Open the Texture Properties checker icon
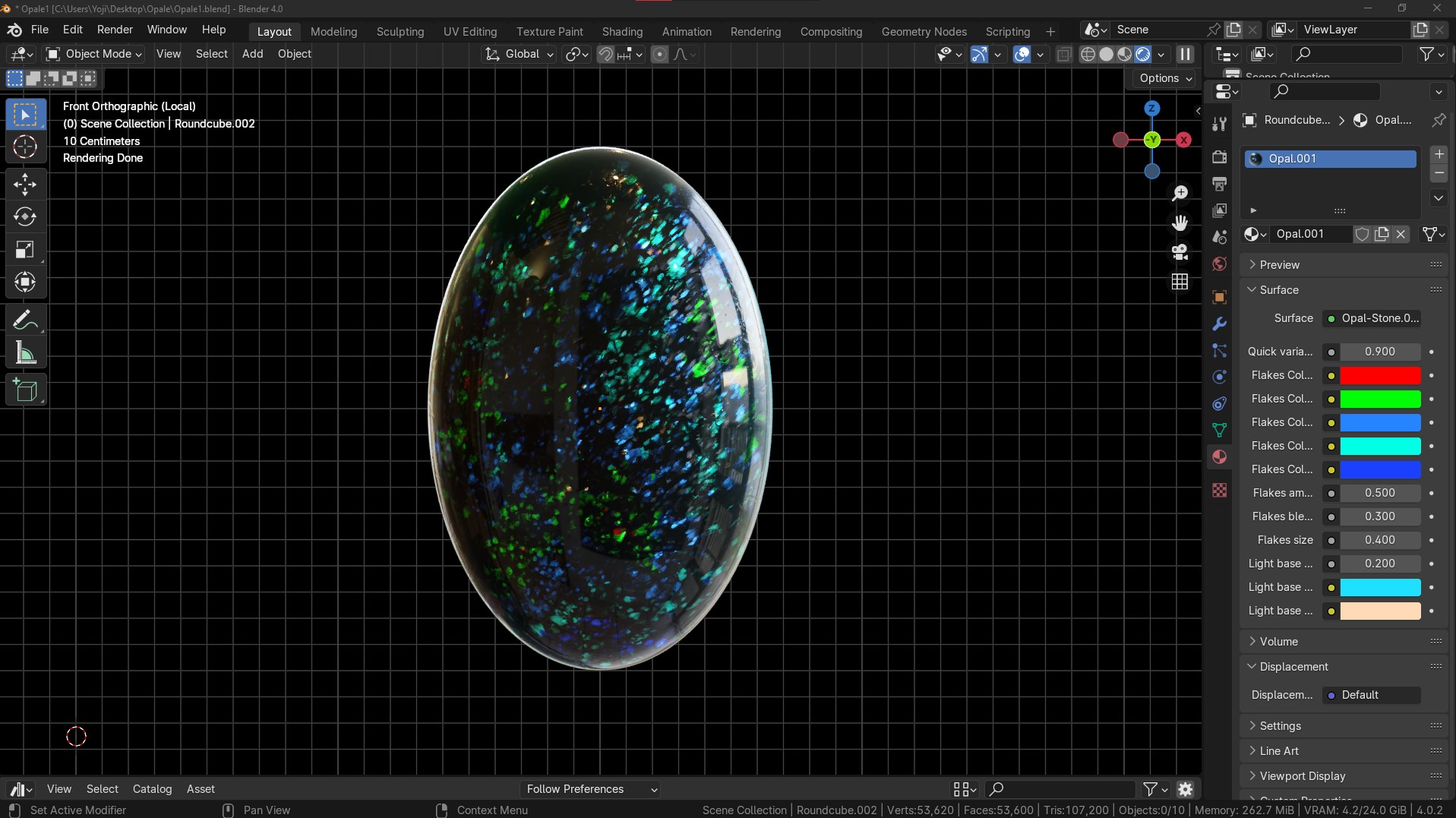This screenshot has width=1456, height=818. tap(1220, 491)
